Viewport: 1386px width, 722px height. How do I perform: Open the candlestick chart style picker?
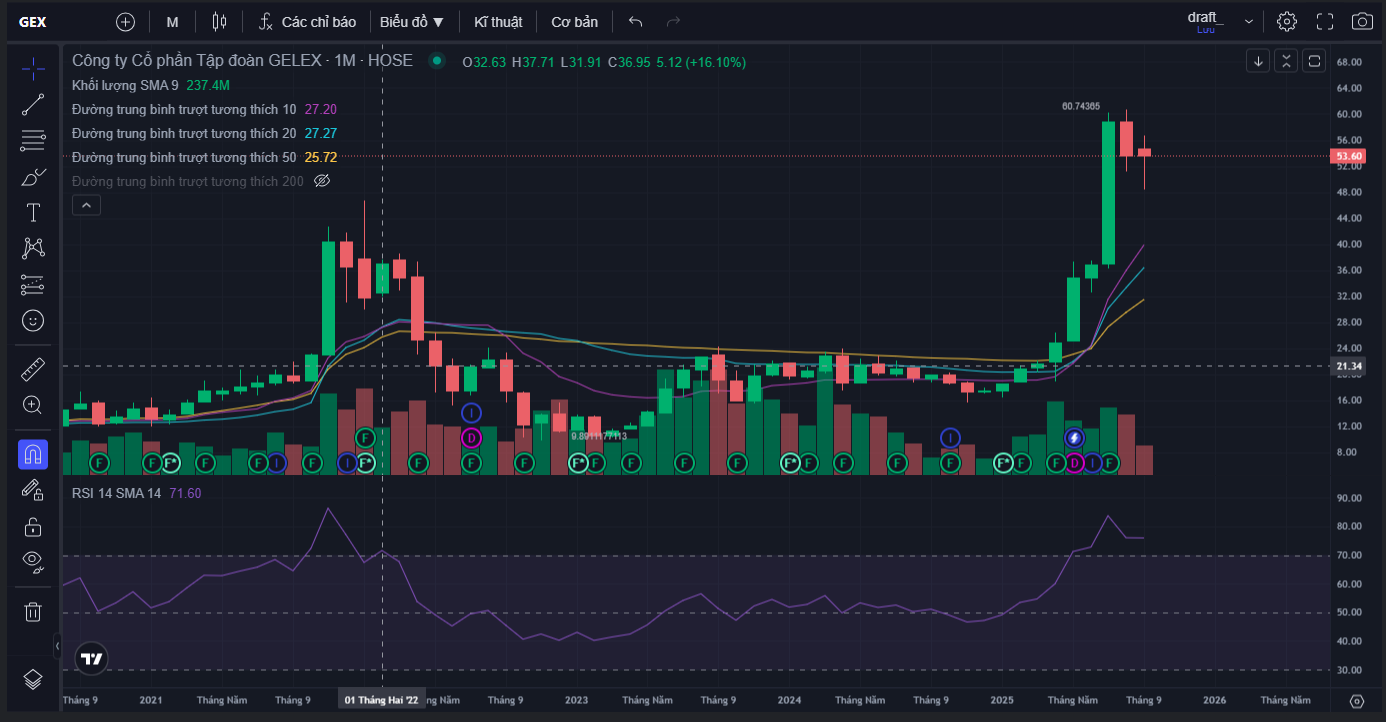(x=220, y=21)
